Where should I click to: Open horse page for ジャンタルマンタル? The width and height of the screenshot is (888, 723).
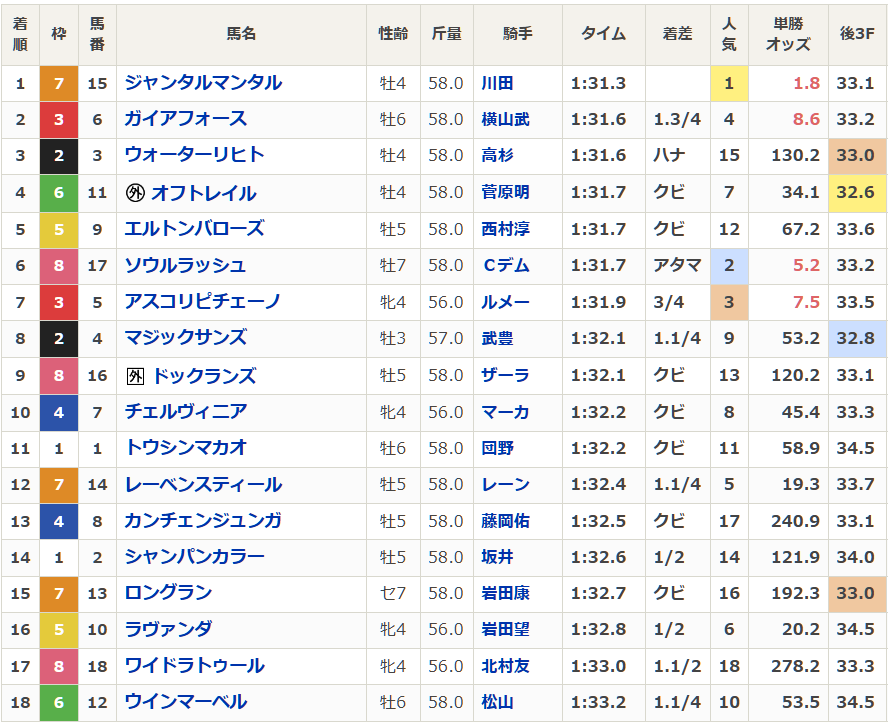tap(203, 83)
